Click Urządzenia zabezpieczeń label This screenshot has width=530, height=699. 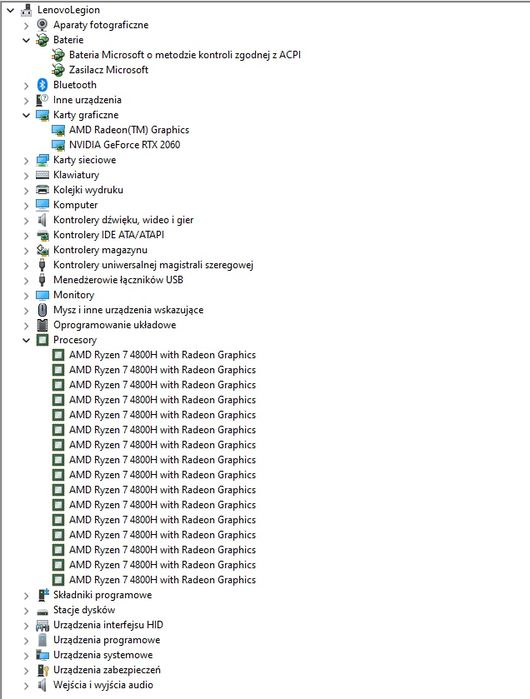(x=107, y=670)
